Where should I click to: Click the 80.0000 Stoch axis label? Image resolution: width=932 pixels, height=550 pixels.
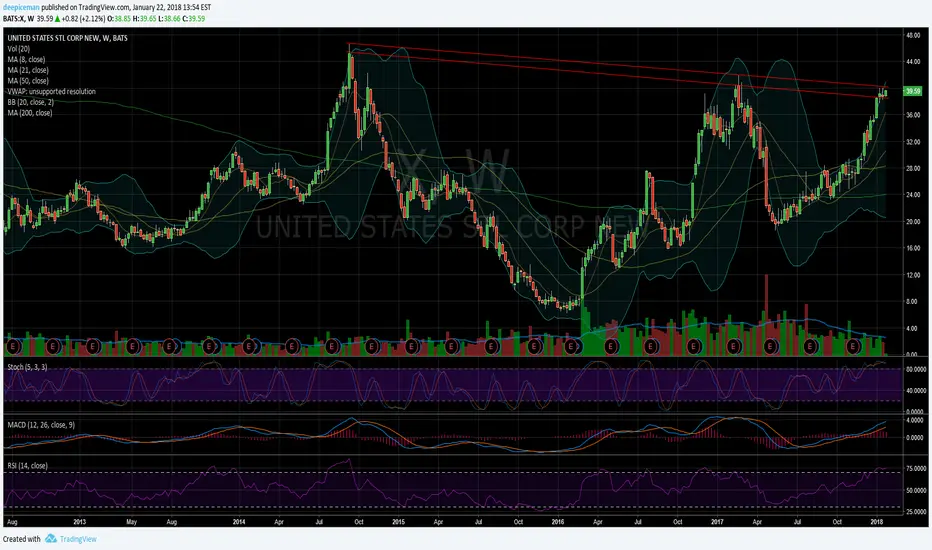point(915,369)
